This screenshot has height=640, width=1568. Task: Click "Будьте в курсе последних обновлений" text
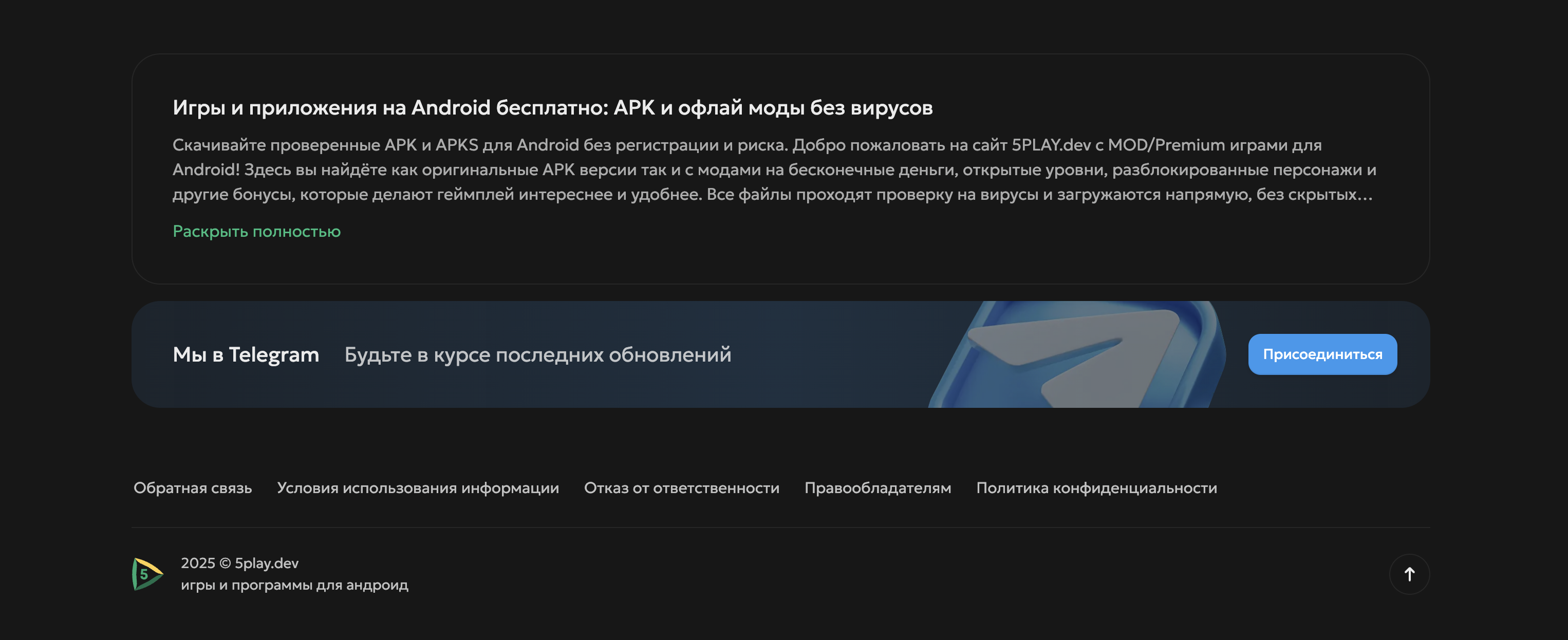(537, 355)
